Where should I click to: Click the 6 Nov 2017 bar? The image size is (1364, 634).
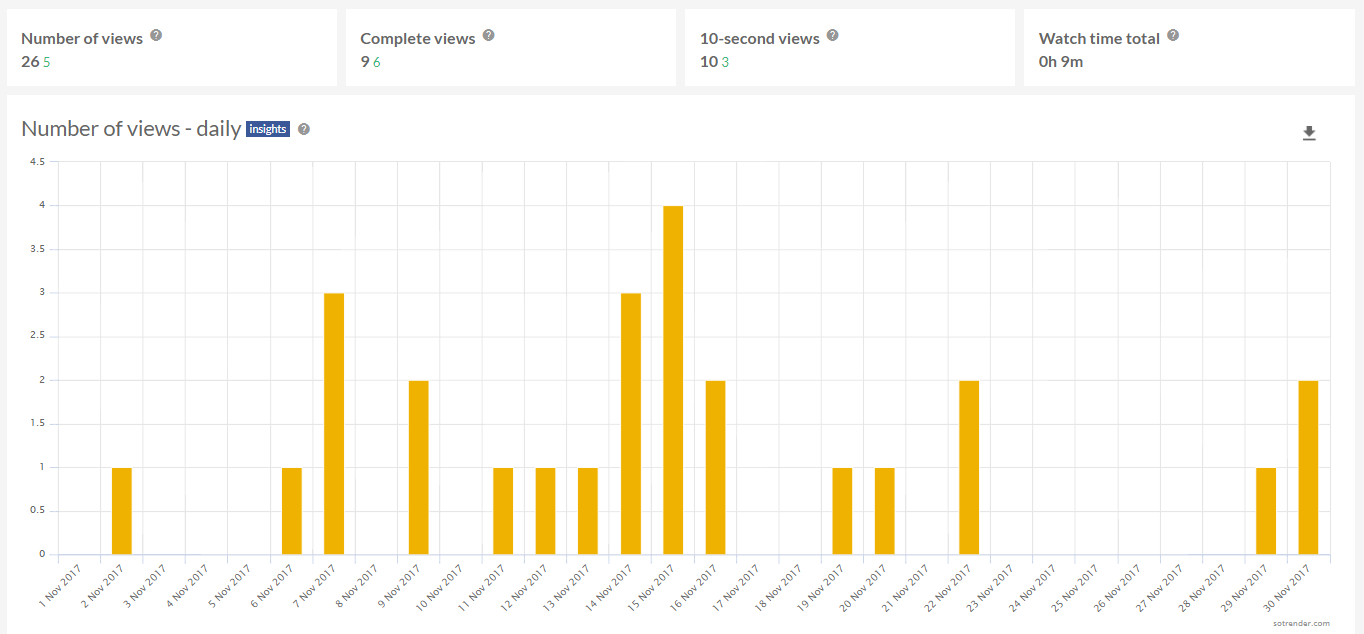click(292, 511)
